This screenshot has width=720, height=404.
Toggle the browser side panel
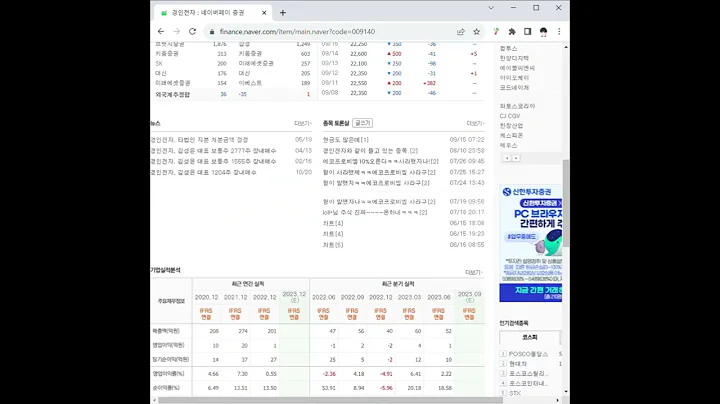528,32
